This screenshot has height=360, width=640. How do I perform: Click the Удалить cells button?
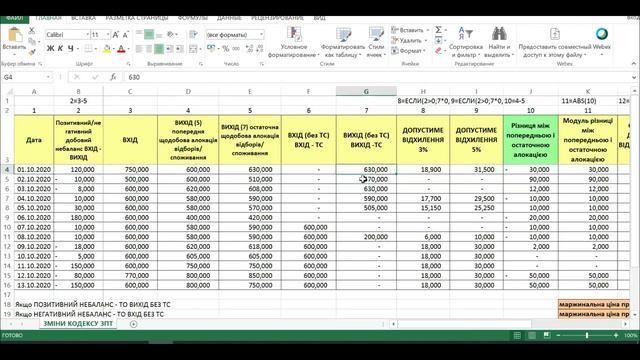pos(409,40)
